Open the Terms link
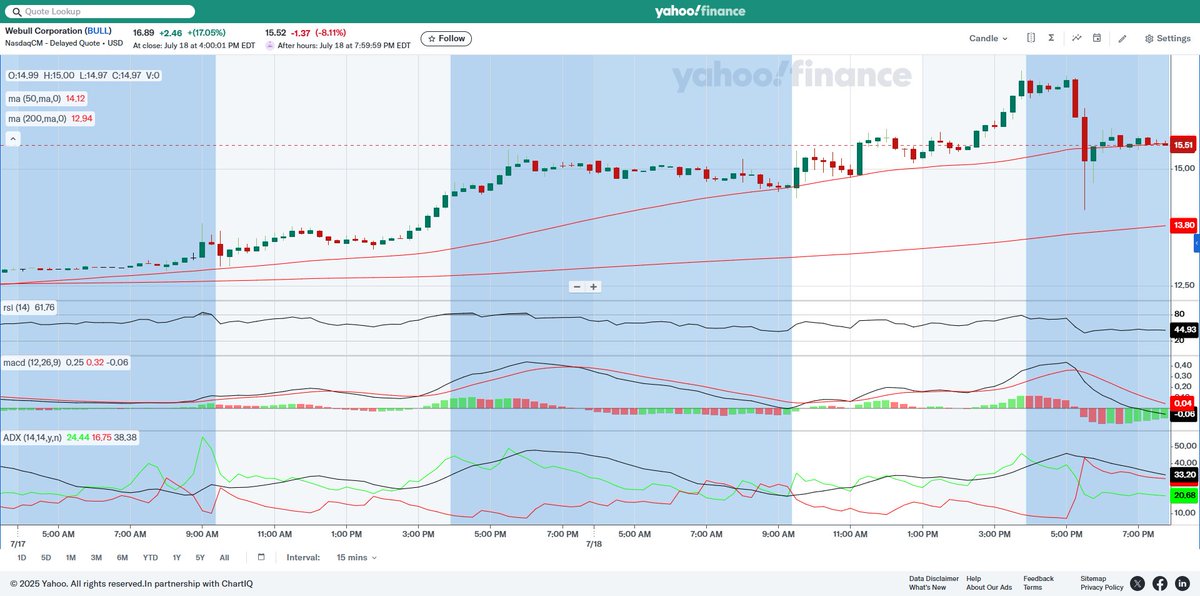The width and height of the screenshot is (1200, 596). [x=1032, y=587]
